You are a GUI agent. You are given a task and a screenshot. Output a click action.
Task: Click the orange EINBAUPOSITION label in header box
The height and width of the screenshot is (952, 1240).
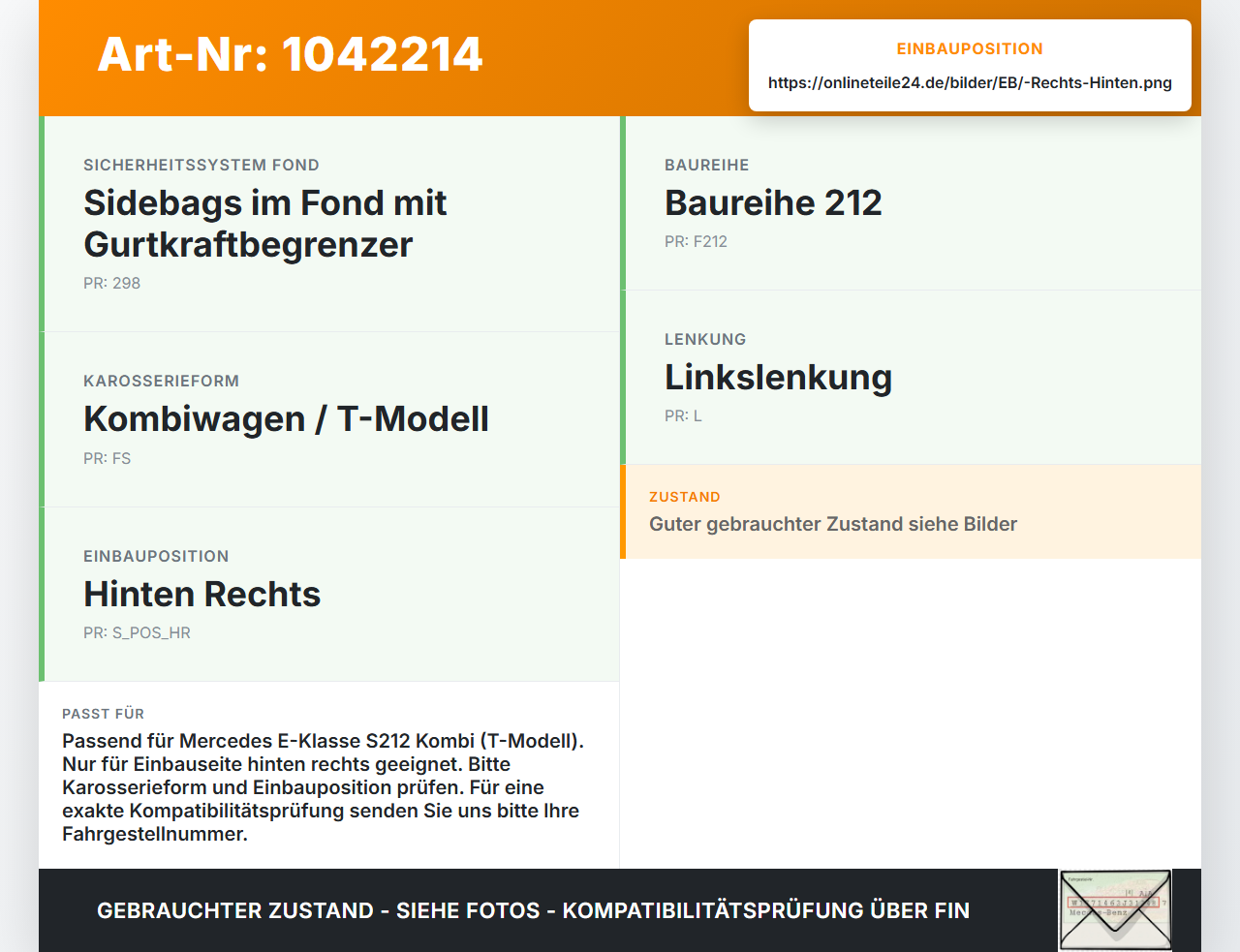(x=970, y=48)
